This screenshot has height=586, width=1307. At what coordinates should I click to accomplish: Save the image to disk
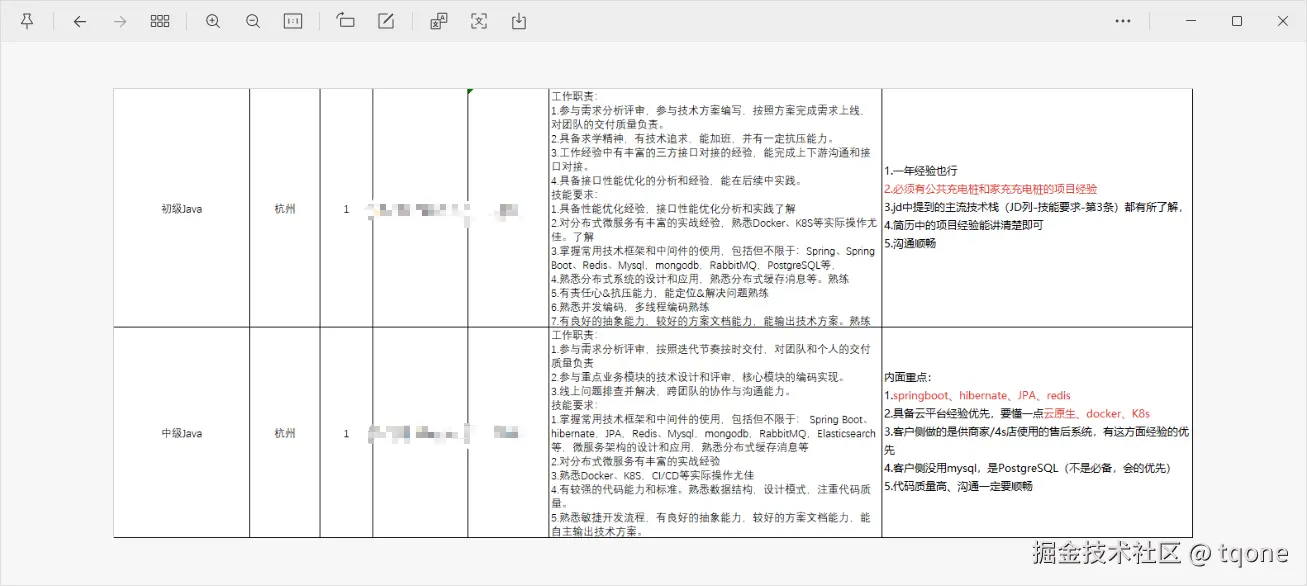pyautogui.click(x=518, y=20)
